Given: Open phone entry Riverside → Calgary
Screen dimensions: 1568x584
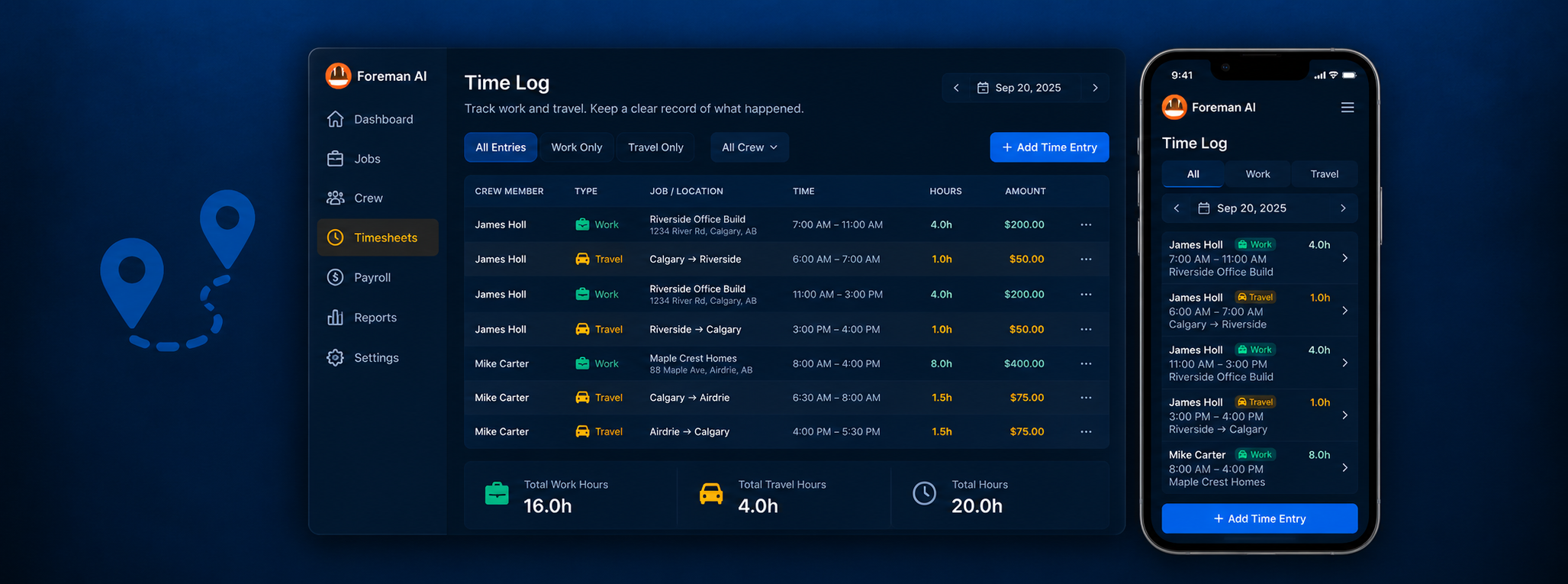Looking at the screenshot, I should (x=1260, y=415).
